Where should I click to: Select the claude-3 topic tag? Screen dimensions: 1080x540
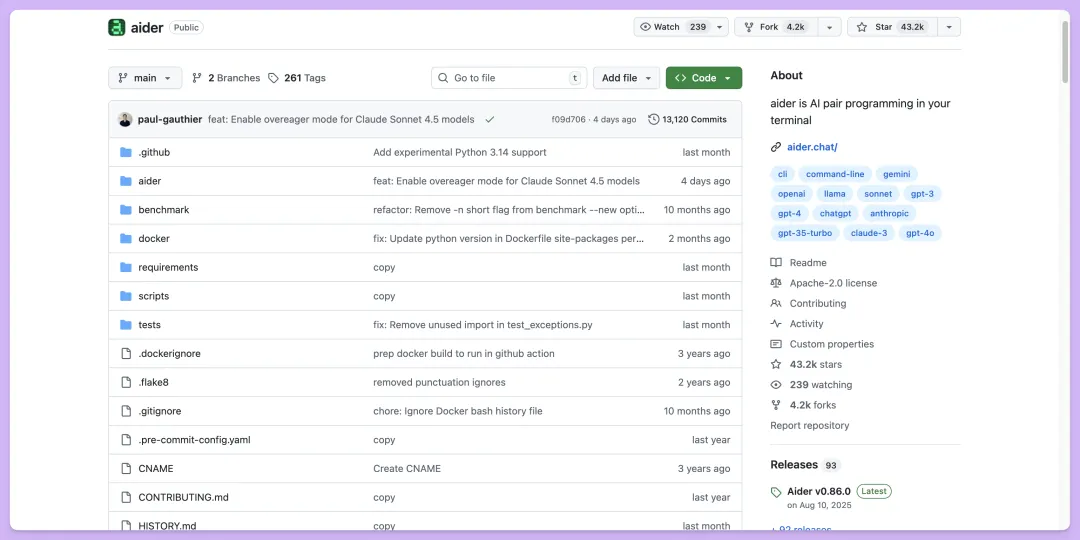coord(869,233)
